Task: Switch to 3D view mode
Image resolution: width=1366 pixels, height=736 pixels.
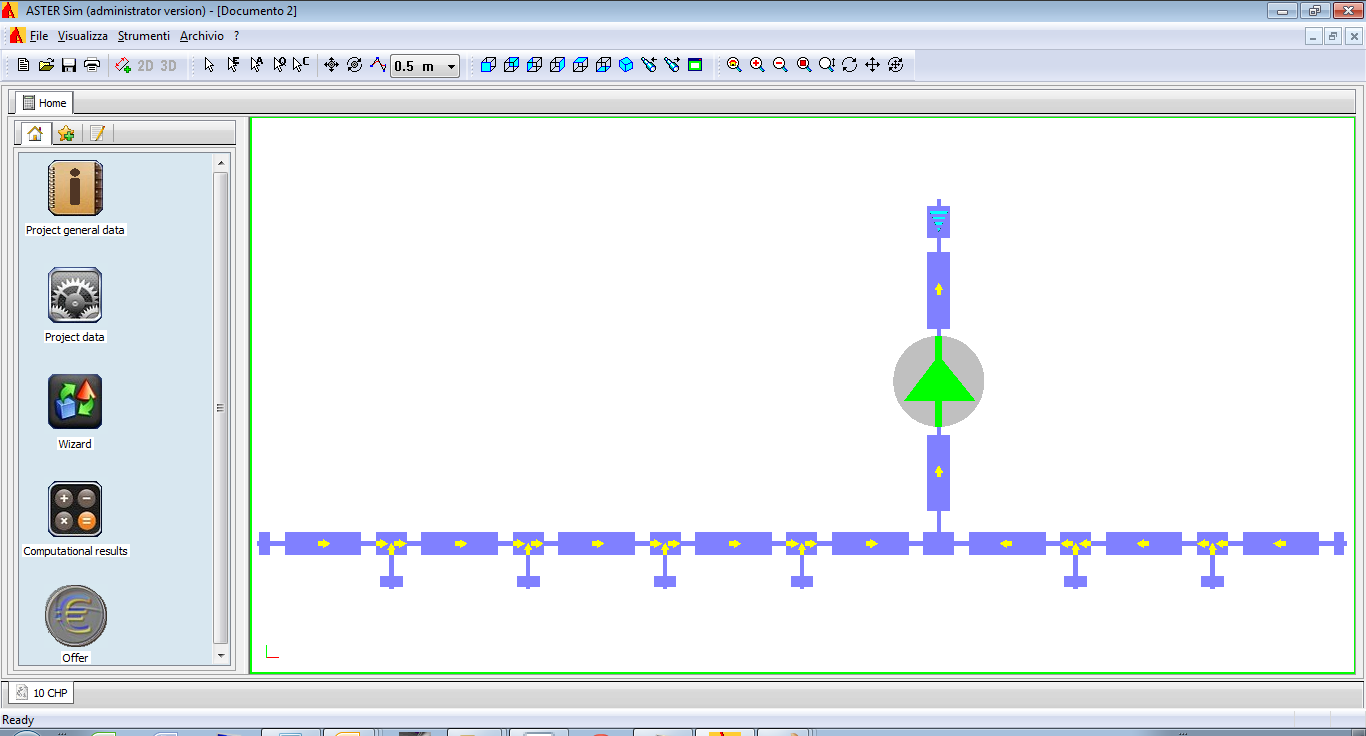Action: [x=169, y=66]
